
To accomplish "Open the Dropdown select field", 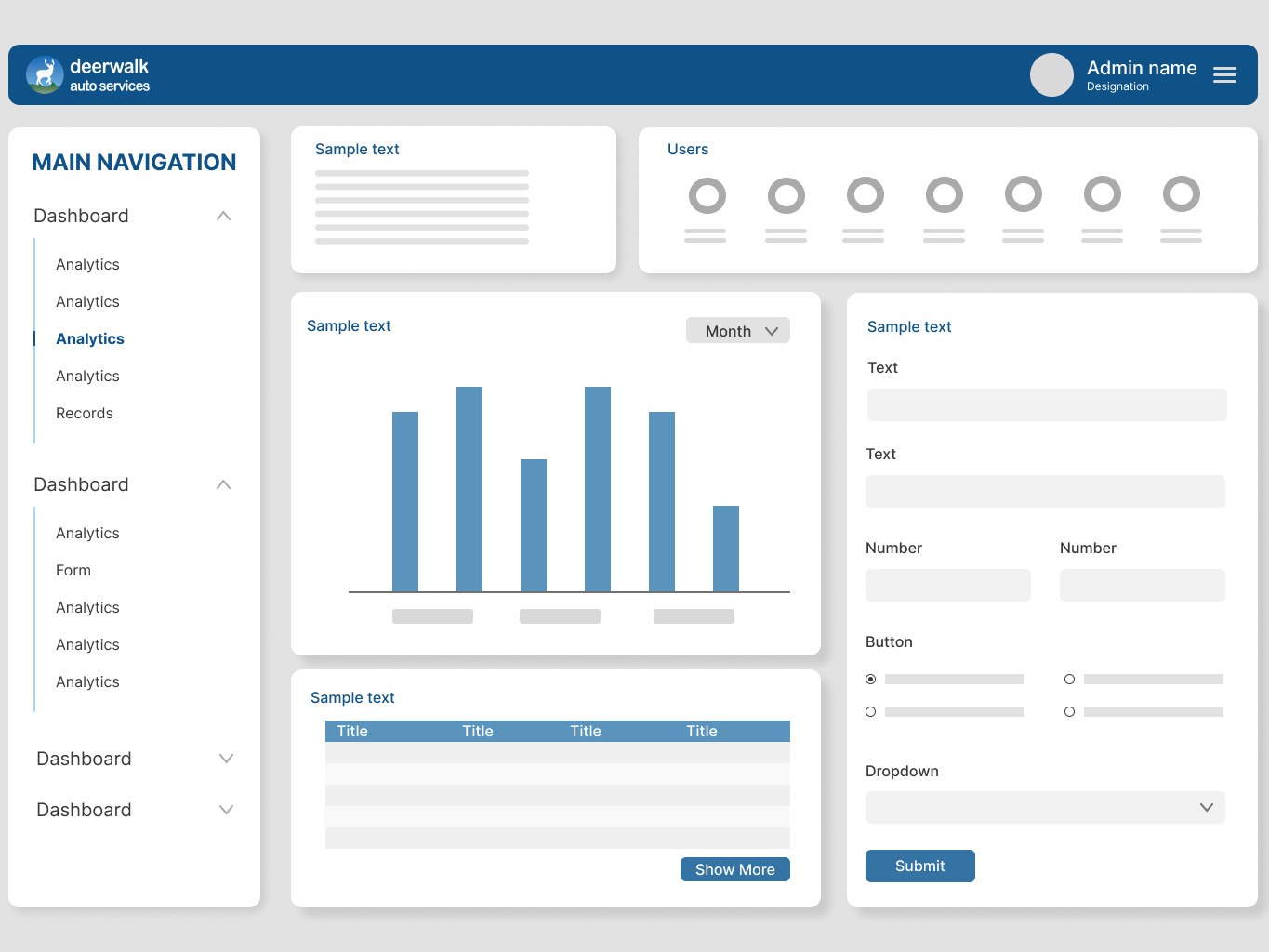I will point(1045,807).
